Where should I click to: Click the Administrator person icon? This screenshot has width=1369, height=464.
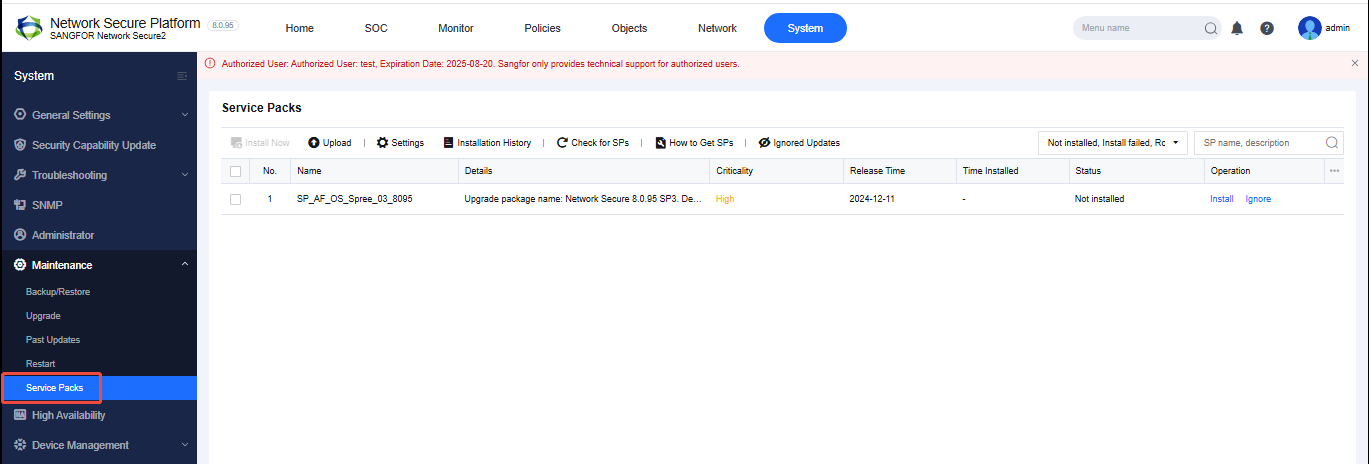(20, 235)
